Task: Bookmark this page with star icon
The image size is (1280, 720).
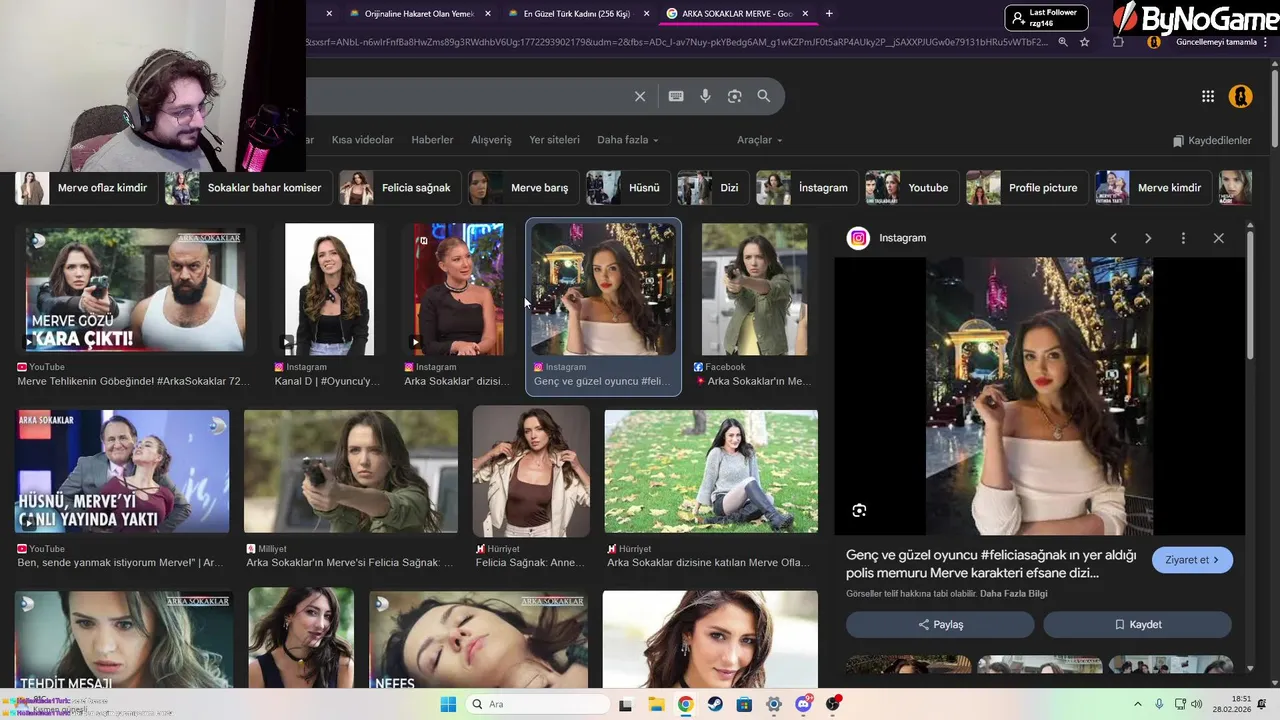Action: pyautogui.click(x=1084, y=42)
